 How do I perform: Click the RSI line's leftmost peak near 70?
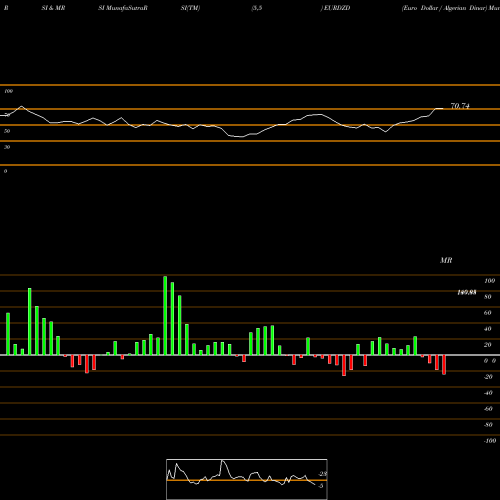coord(22,107)
